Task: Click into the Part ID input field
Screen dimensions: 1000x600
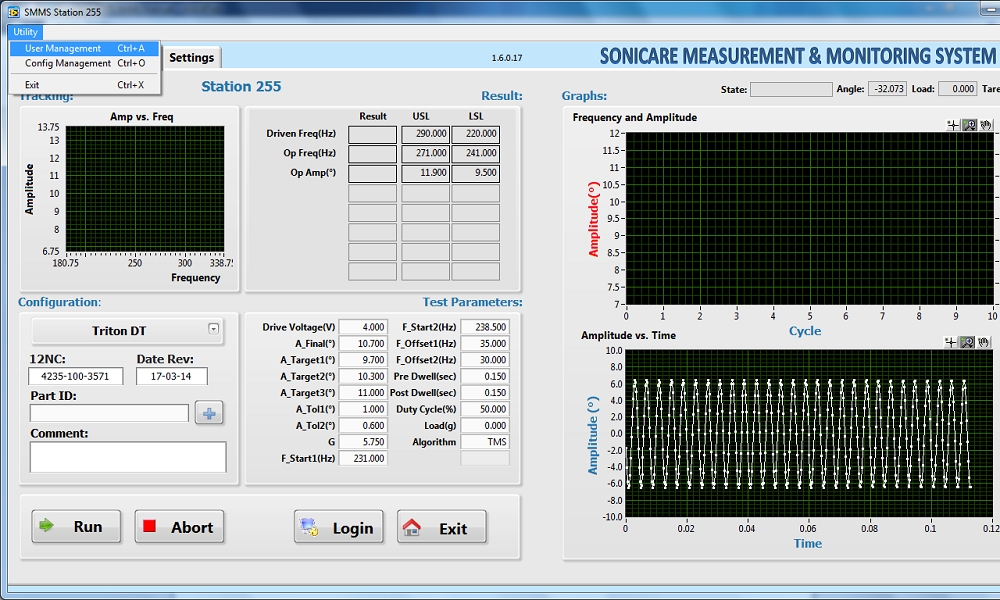Action: (109, 413)
